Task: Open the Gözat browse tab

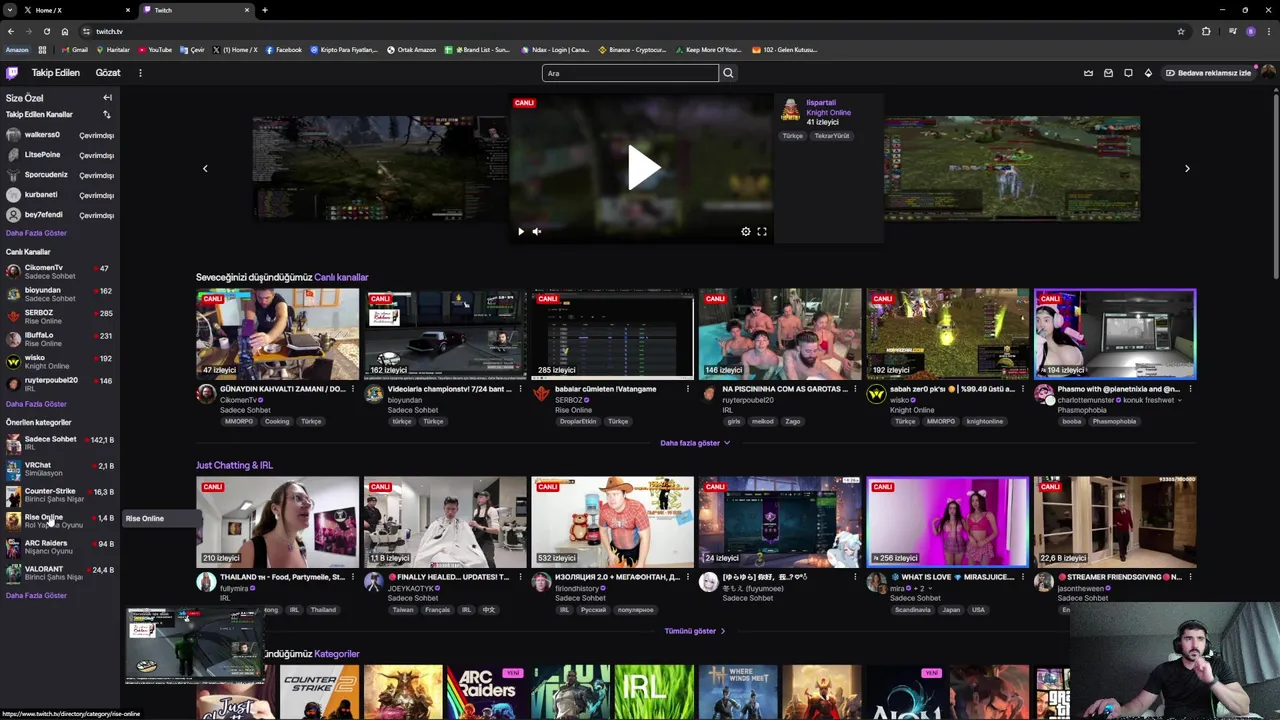Action: (108, 73)
